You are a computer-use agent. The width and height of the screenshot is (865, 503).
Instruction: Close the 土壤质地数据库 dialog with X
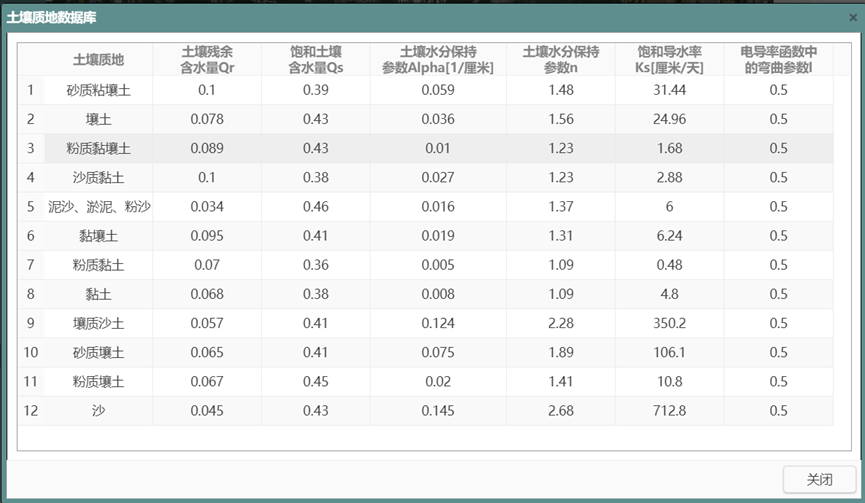pos(852,18)
